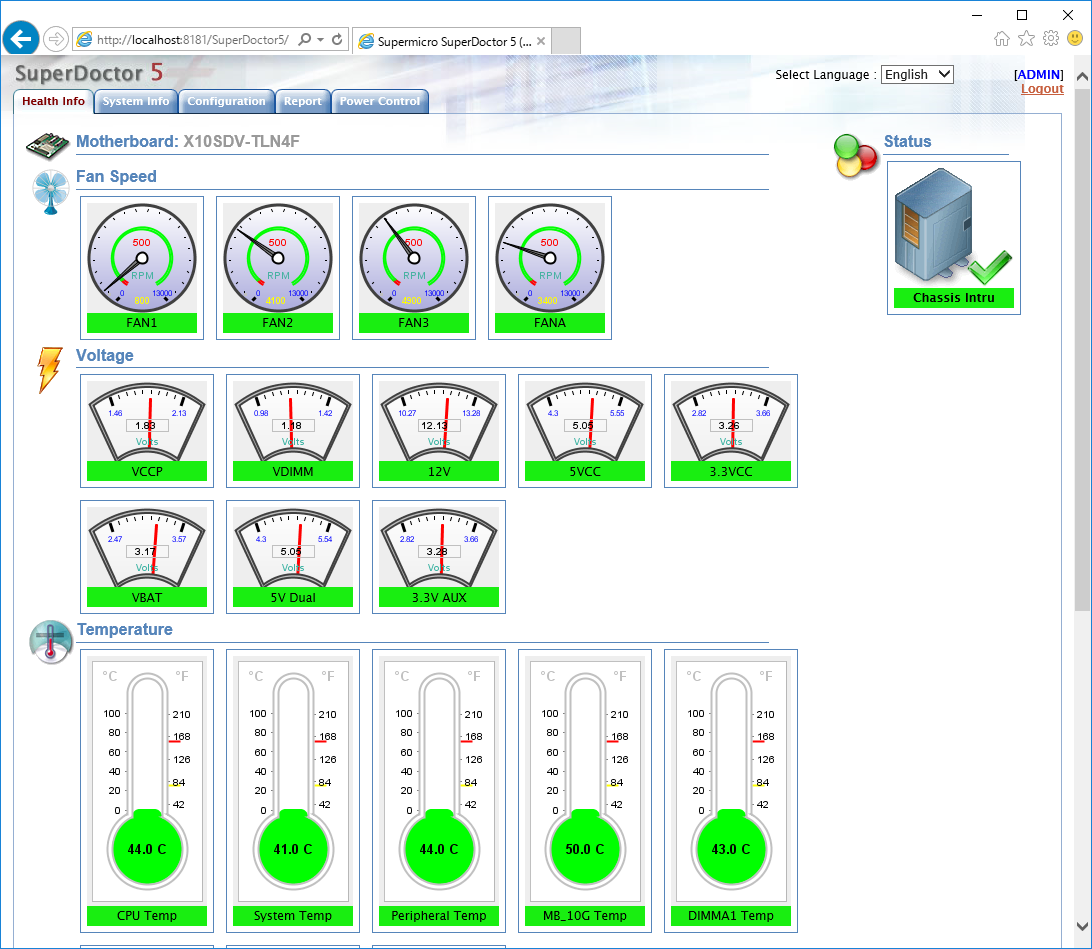Image resolution: width=1092 pixels, height=949 pixels.
Task: Click the URL address field
Action: coord(193,40)
